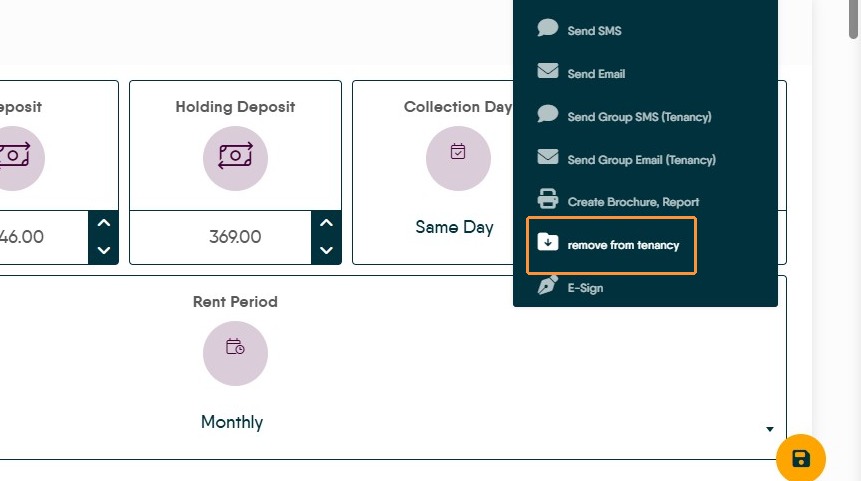The width and height of the screenshot is (861, 481).
Task: Open the Collection Day Same Day selector
Action: coord(454,227)
